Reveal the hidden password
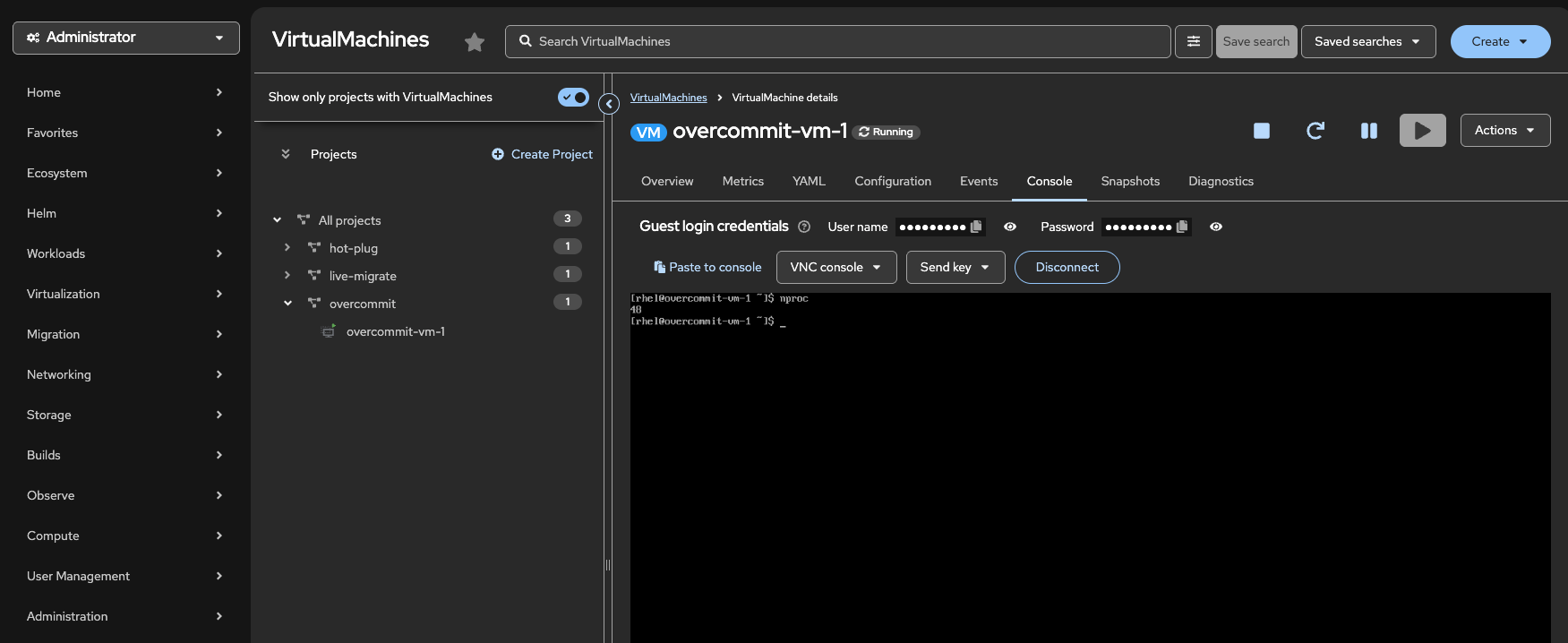The height and width of the screenshot is (643, 1568). pos(1216,227)
